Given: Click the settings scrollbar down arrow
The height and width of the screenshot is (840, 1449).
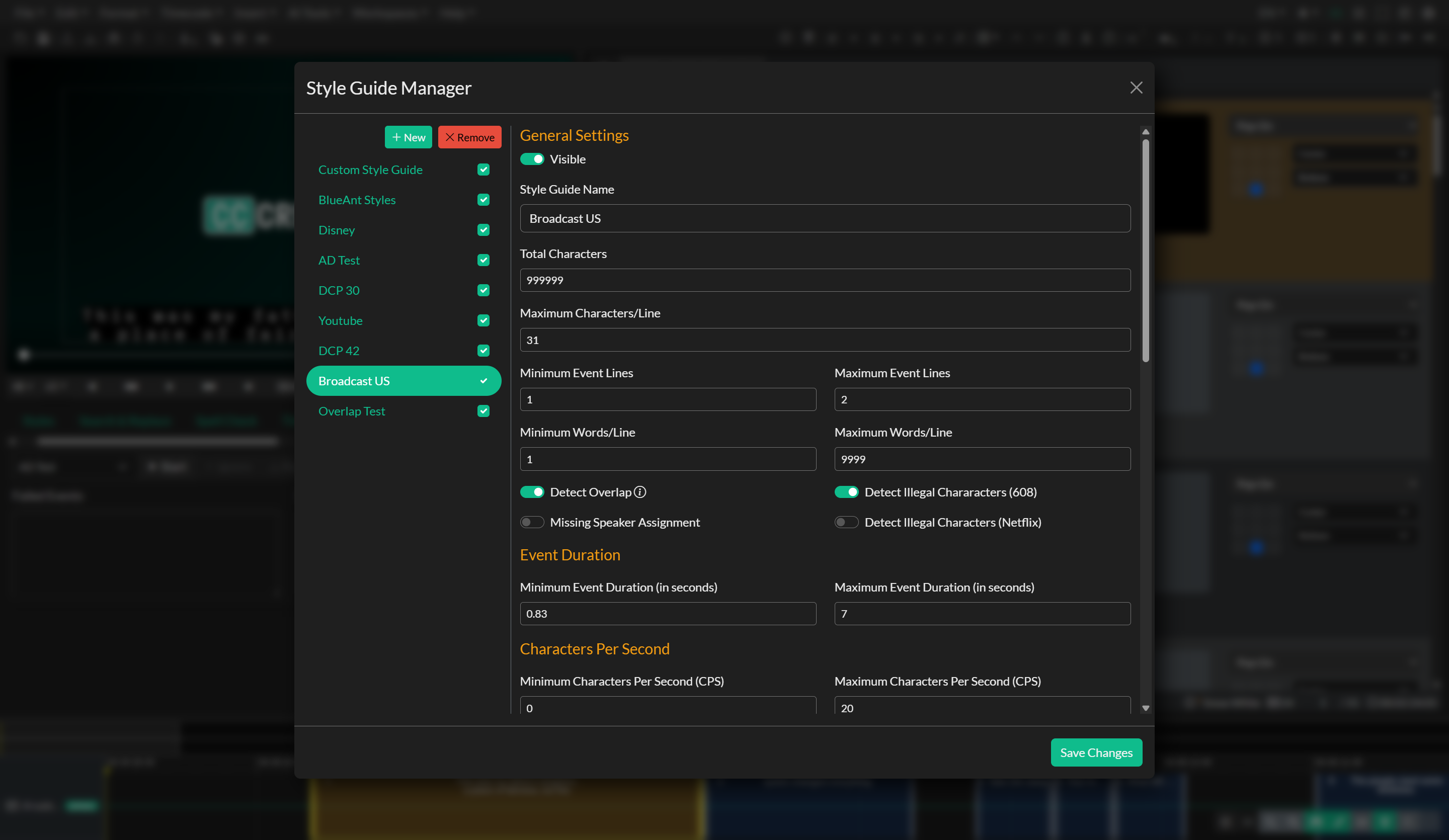Looking at the screenshot, I should 1146,708.
